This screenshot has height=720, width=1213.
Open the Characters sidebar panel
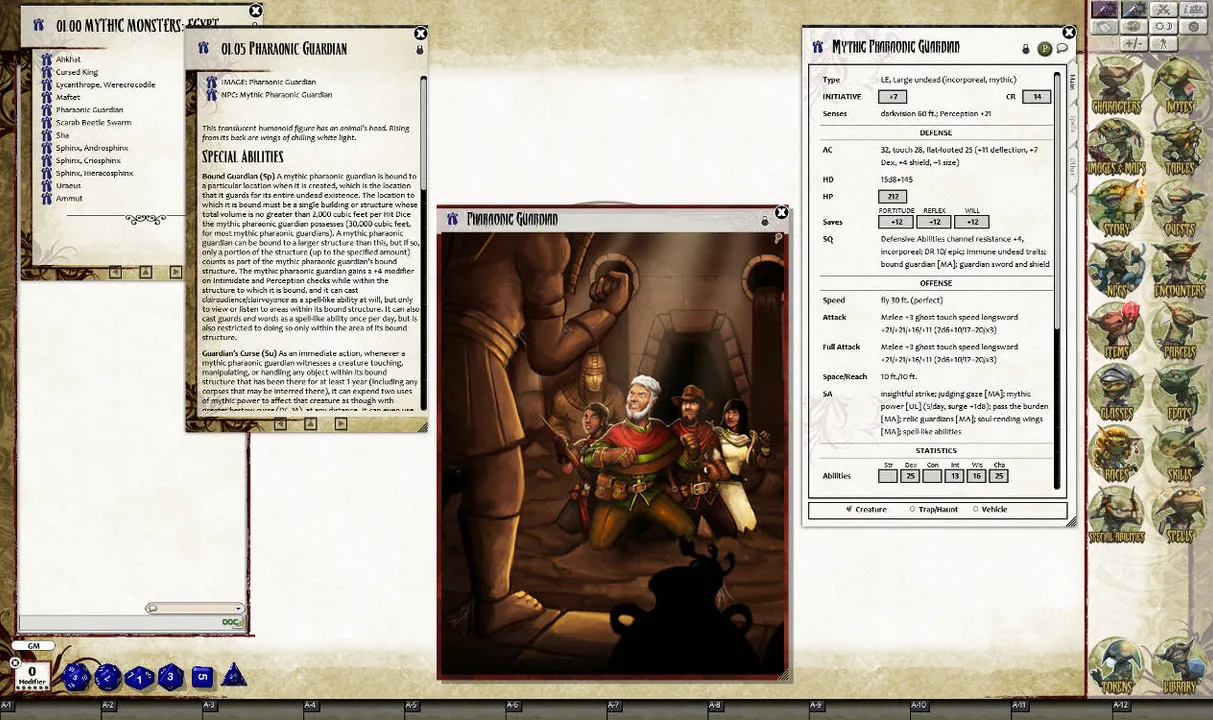(1116, 87)
